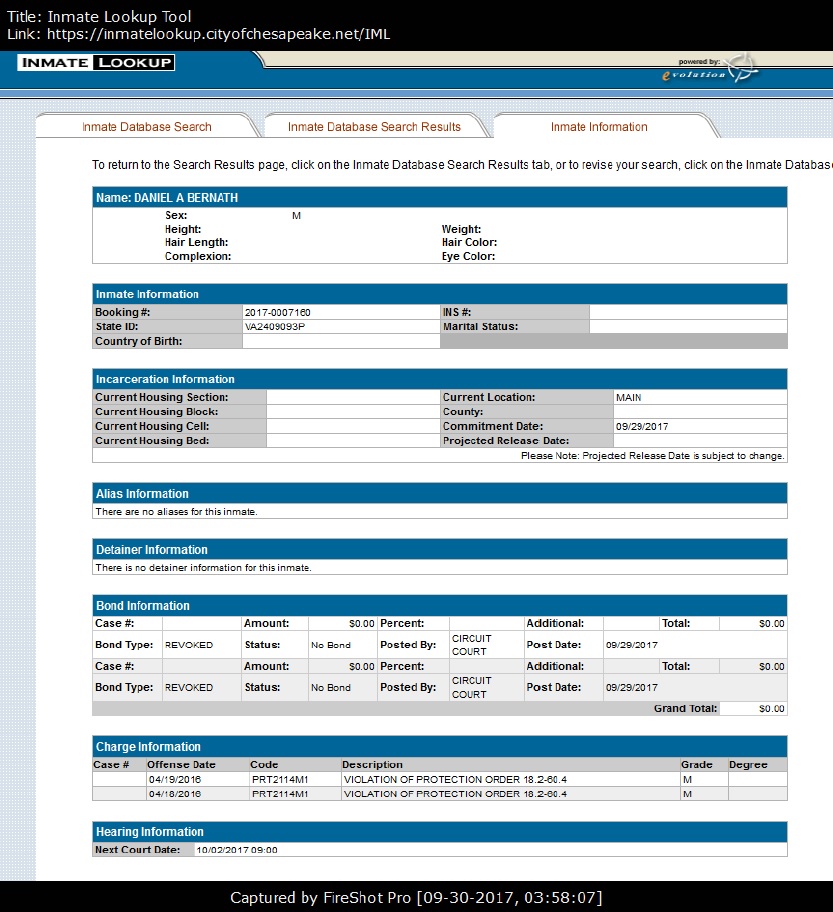Click the Inmate Lookup logo

tap(96, 63)
